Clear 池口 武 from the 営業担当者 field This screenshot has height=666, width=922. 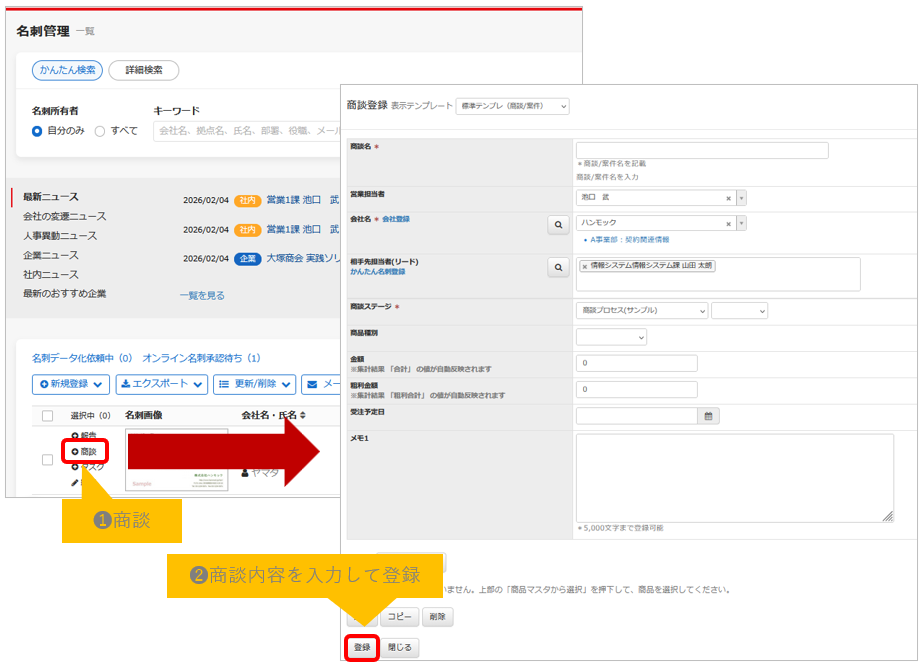click(x=728, y=198)
